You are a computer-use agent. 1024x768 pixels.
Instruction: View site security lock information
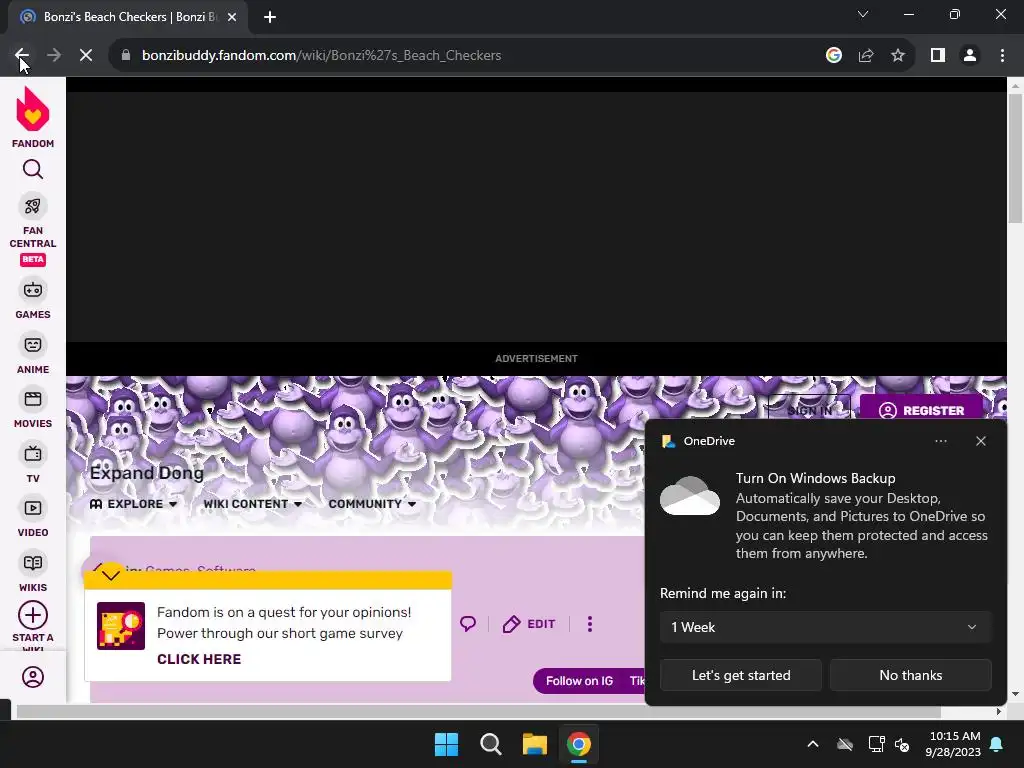(125, 56)
